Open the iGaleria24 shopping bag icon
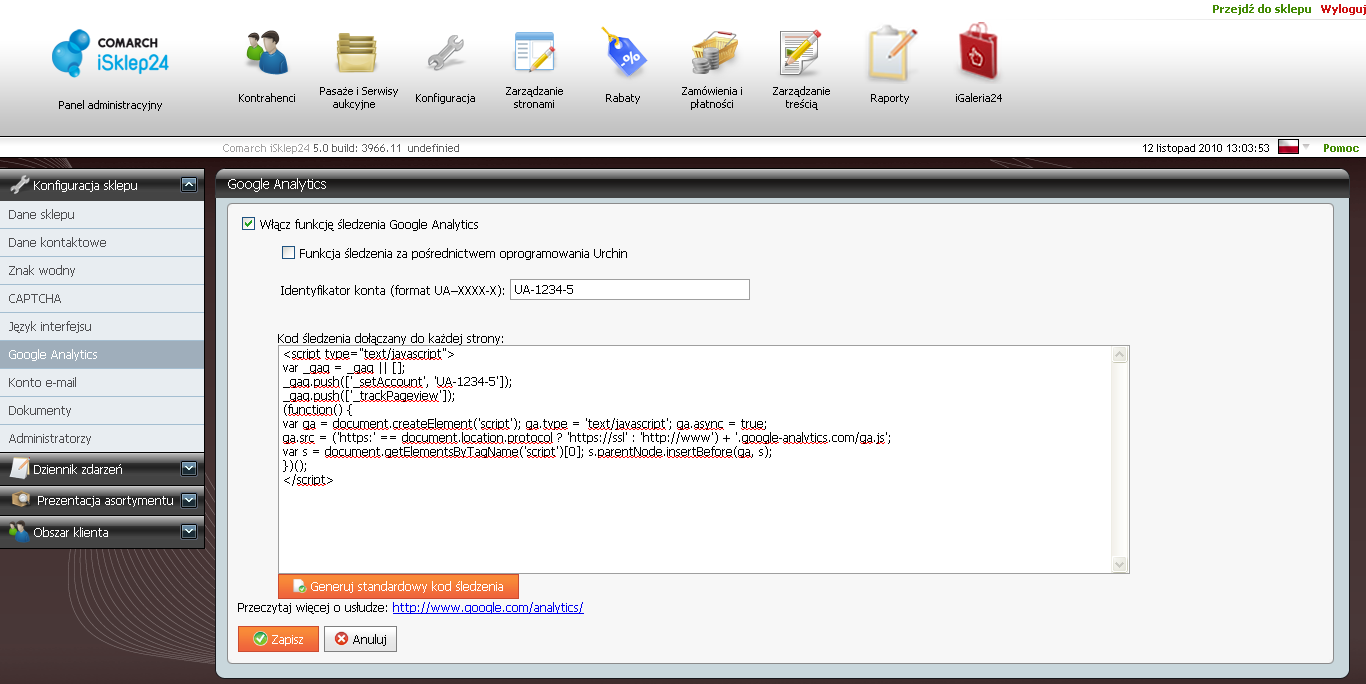 (x=978, y=52)
